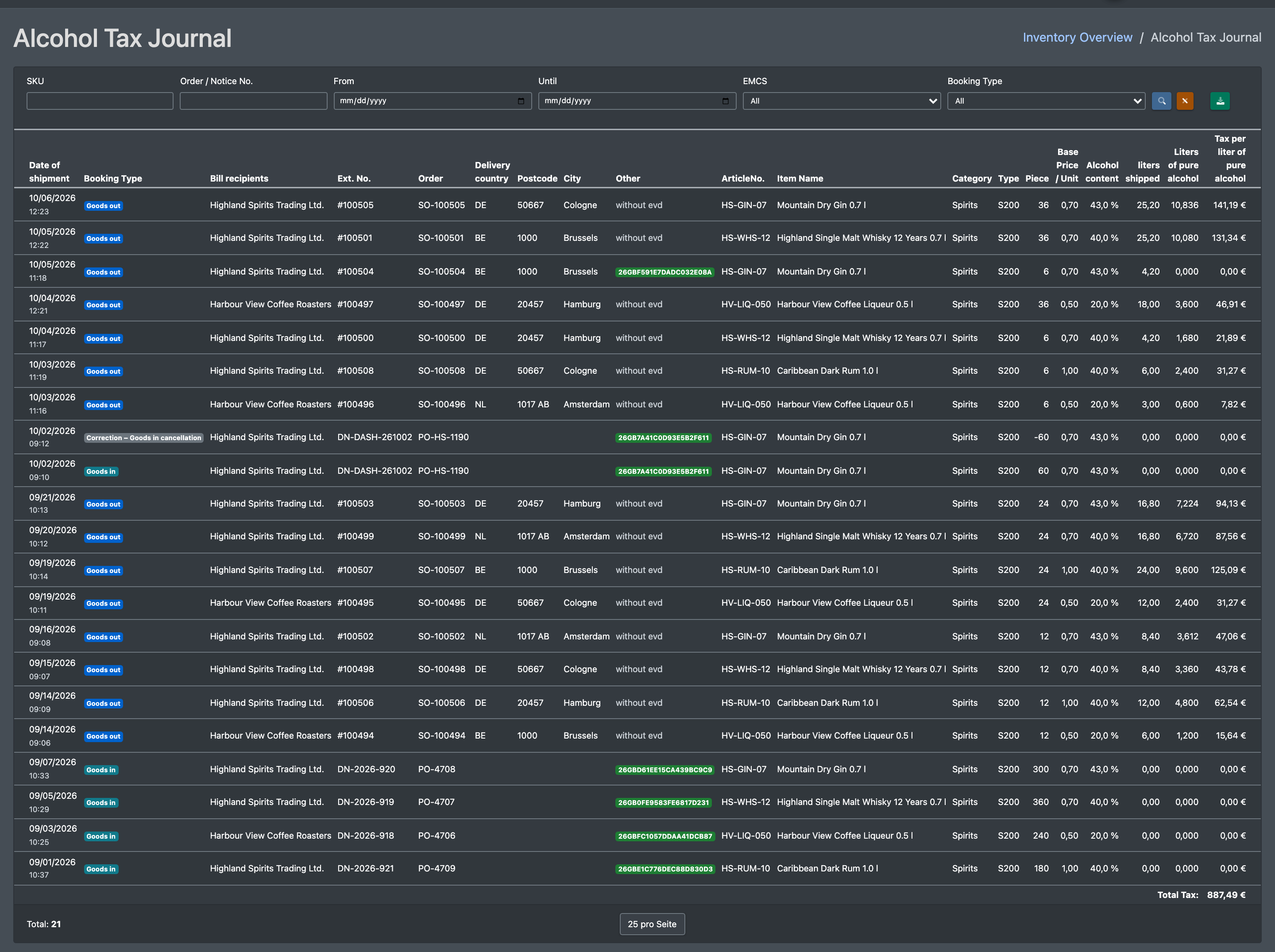The image size is (1275, 952).
Task: Expand the Booking Type filter dropdown
Action: pyautogui.click(x=1046, y=101)
